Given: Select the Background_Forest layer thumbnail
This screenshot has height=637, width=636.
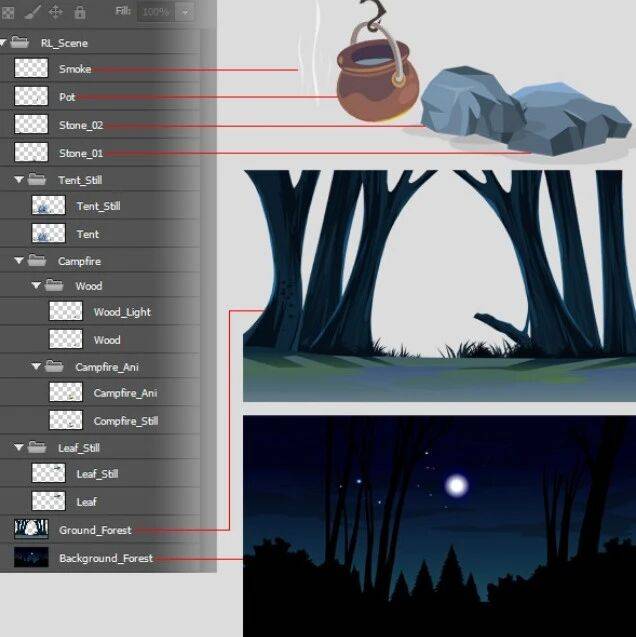Looking at the screenshot, I should coord(31,557).
